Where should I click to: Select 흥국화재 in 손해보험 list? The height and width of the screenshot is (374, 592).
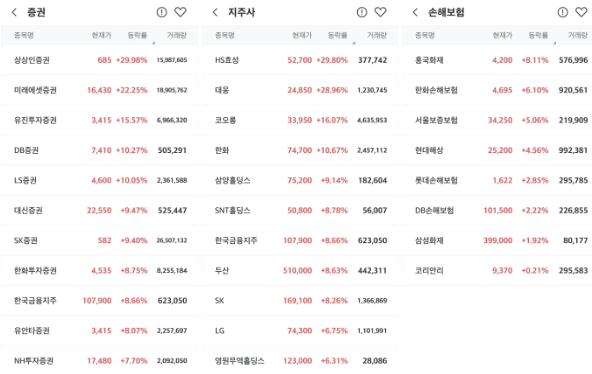tap(497, 60)
